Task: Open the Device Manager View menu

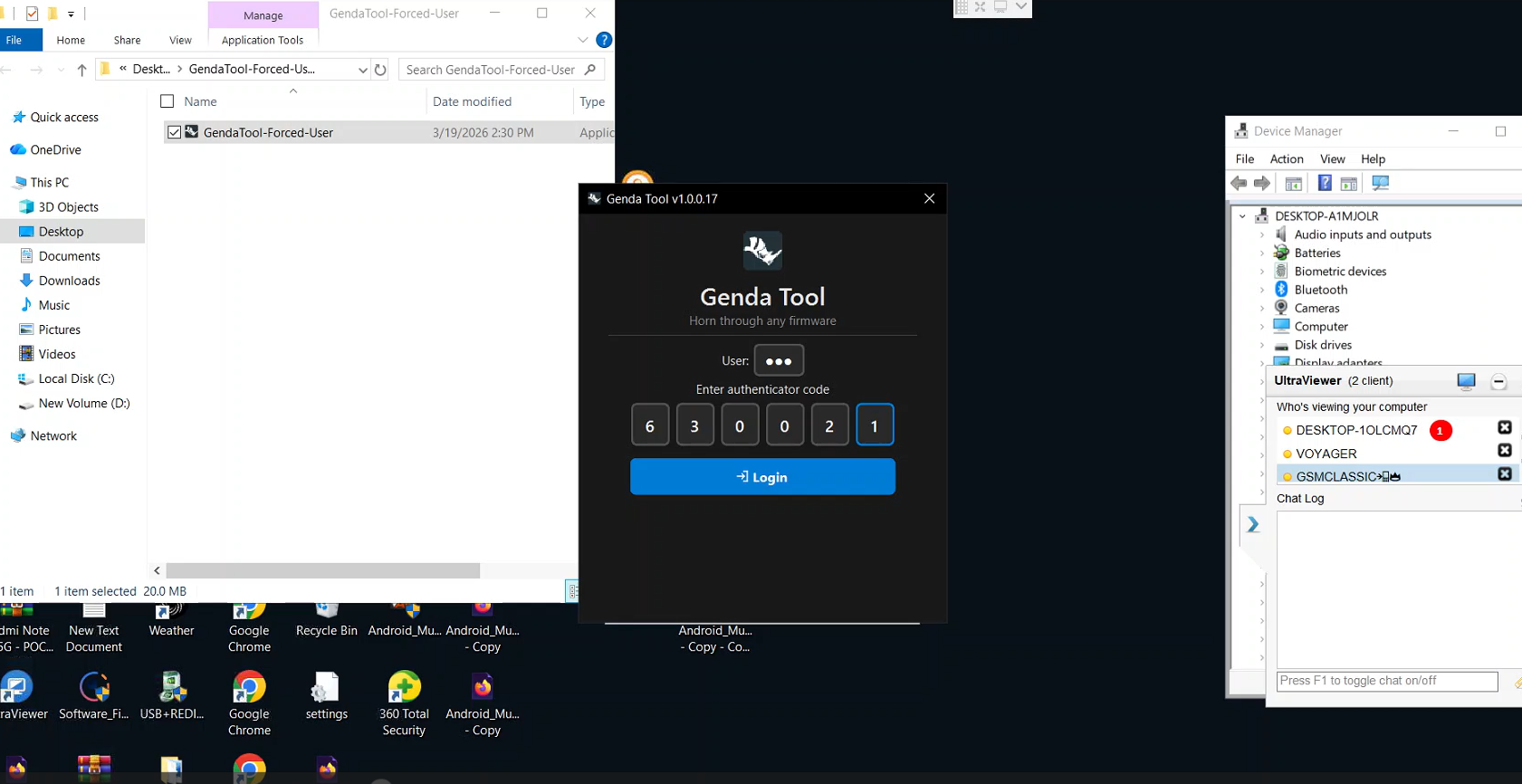Action: (1333, 158)
